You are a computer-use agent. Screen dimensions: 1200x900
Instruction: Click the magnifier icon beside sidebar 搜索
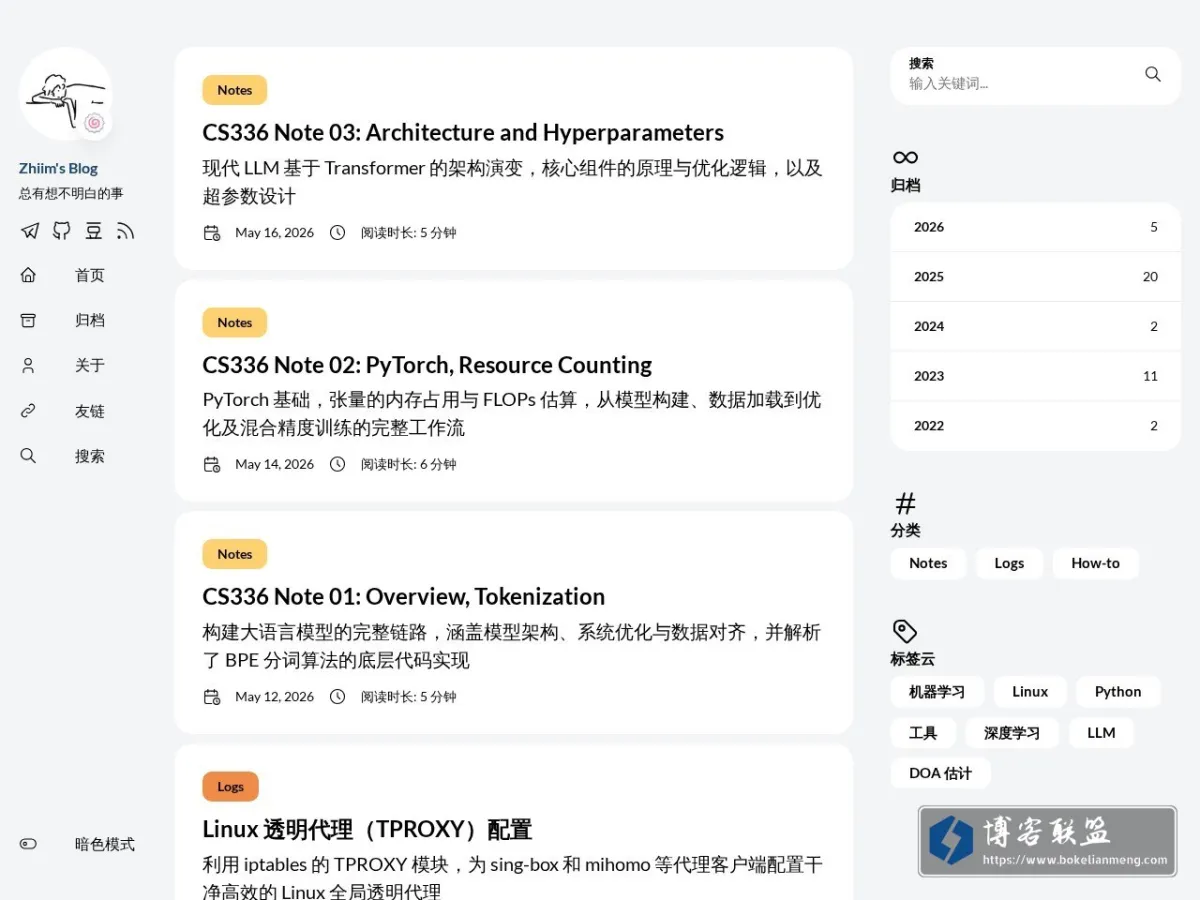28,456
